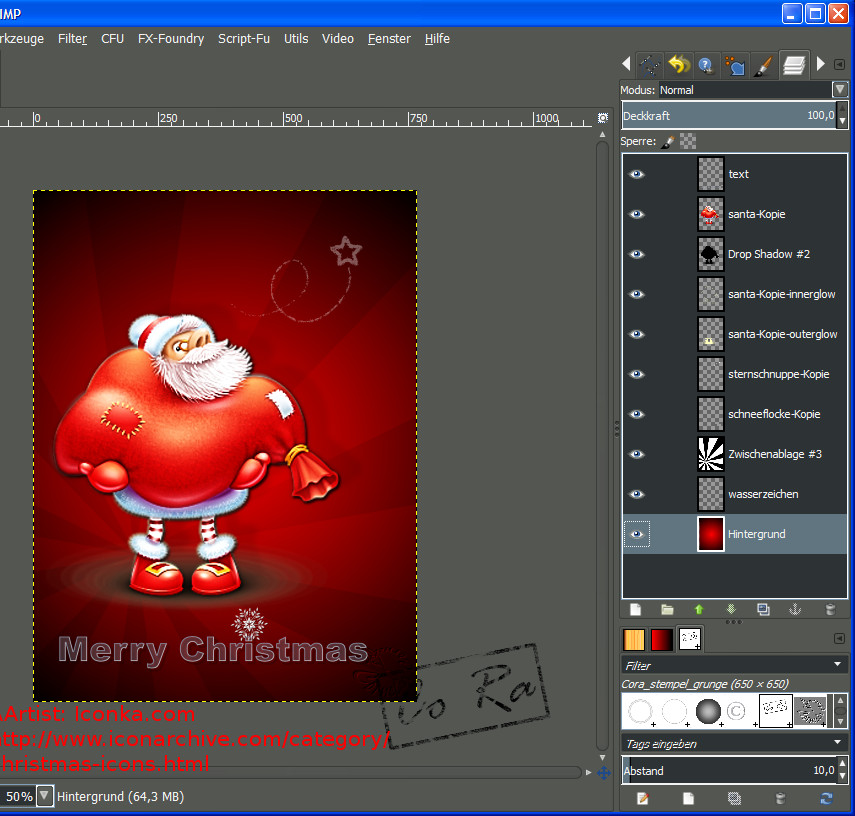The height and width of the screenshot is (816, 855).
Task: Raise the selected layer with green arrow
Action: [x=699, y=609]
